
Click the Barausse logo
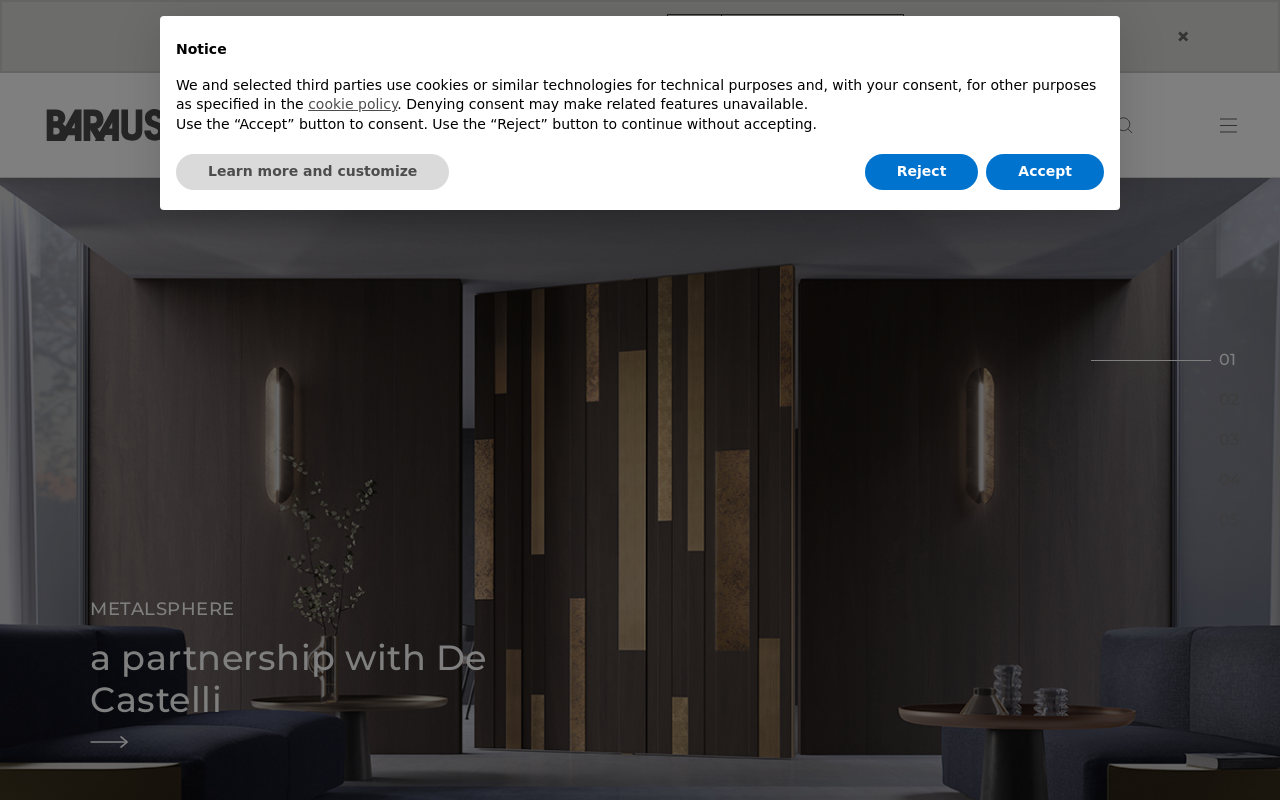pyautogui.click(x=103, y=125)
